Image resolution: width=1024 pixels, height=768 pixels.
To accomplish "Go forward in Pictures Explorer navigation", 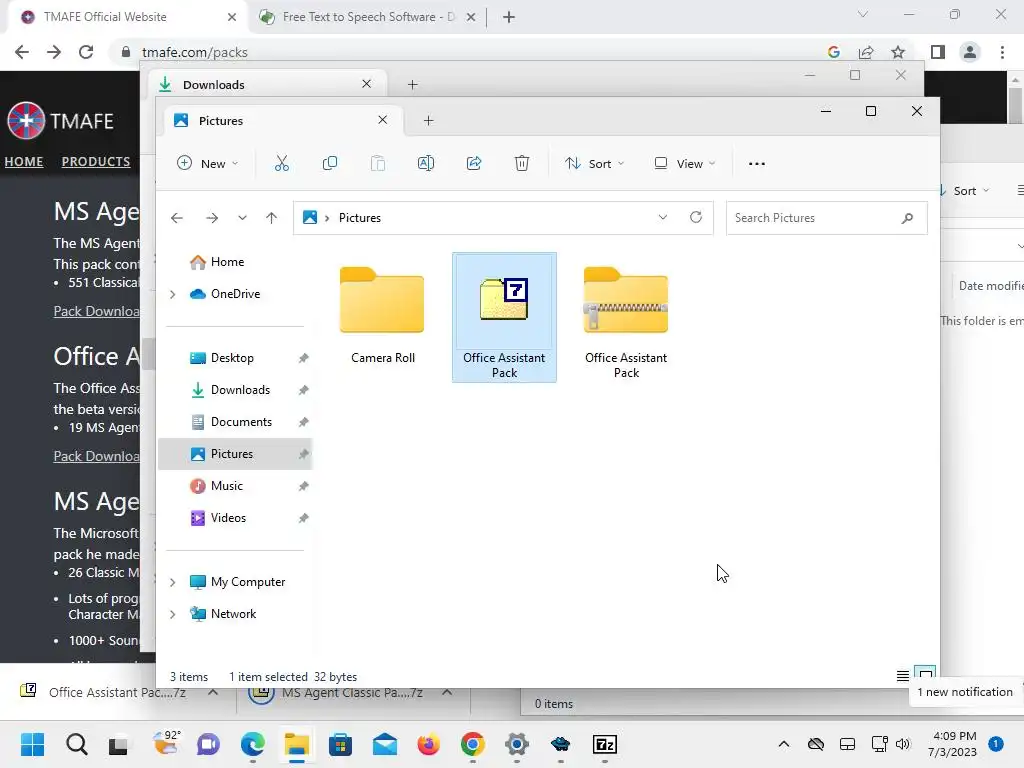I will pos(212,218).
